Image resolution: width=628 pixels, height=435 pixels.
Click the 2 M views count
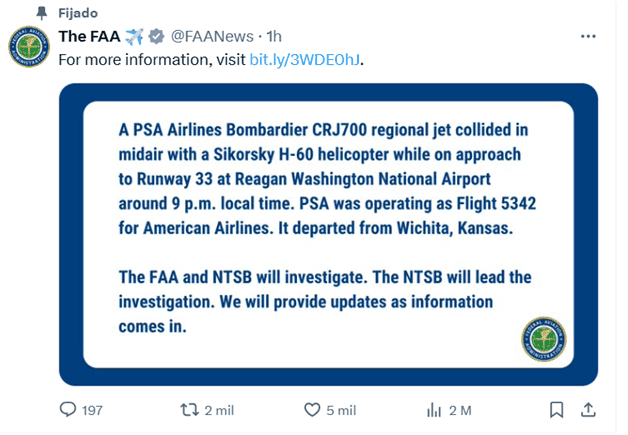(461, 410)
